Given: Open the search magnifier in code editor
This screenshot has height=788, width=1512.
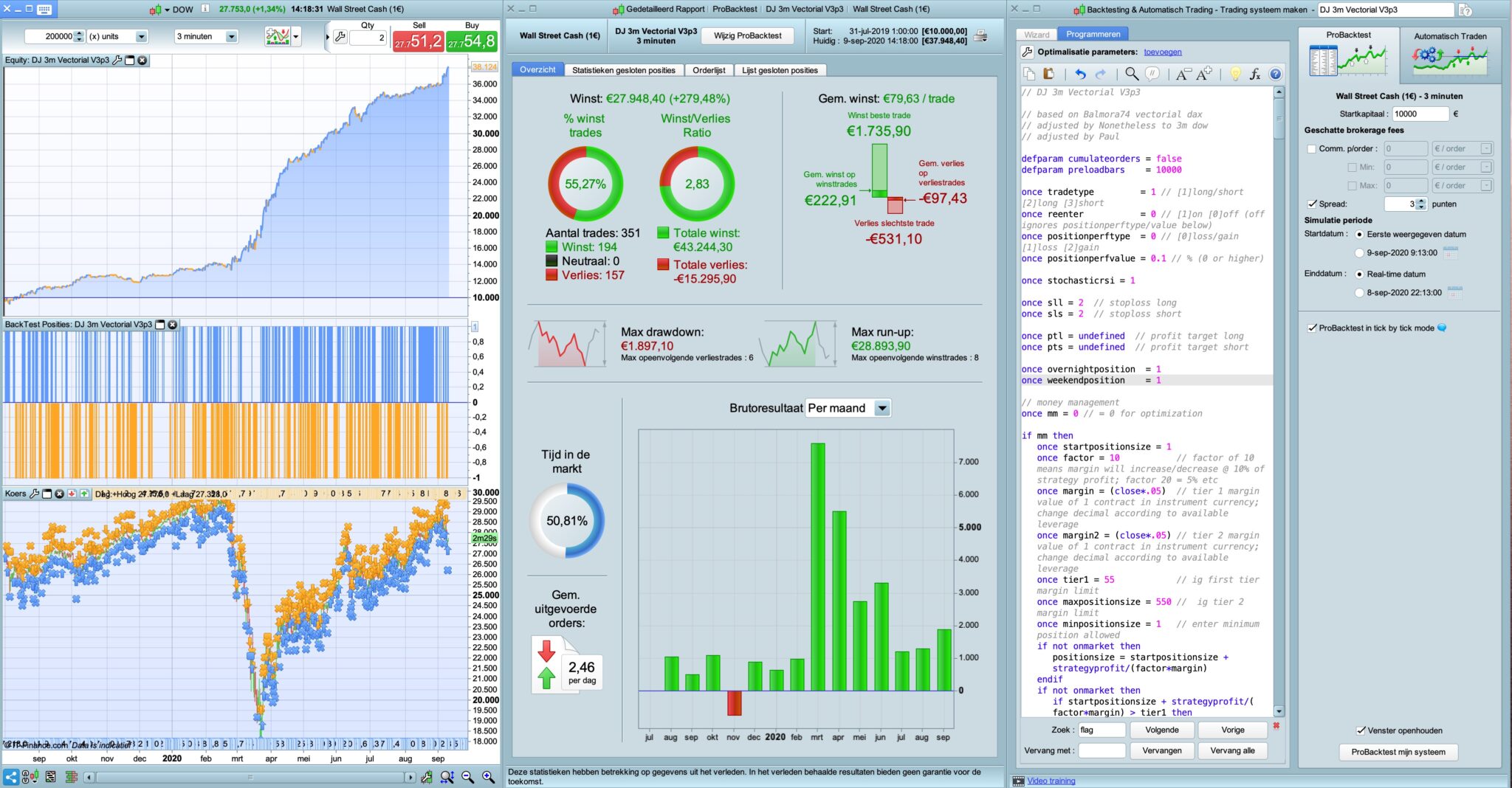Looking at the screenshot, I should 1131,74.
